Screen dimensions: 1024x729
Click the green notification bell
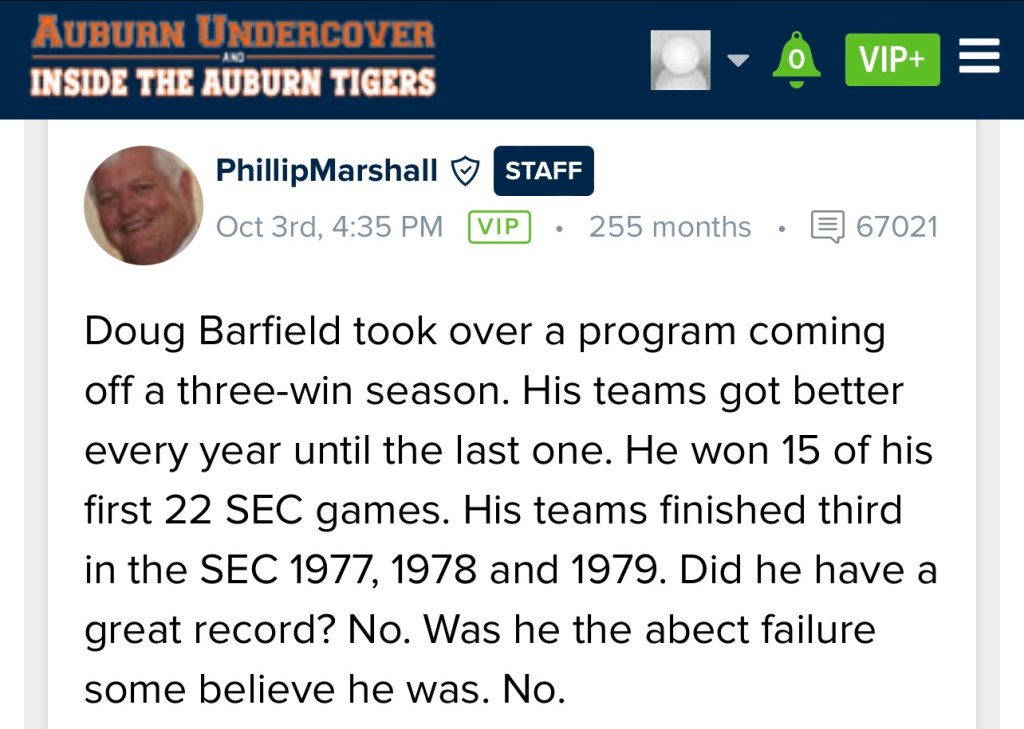click(x=796, y=59)
